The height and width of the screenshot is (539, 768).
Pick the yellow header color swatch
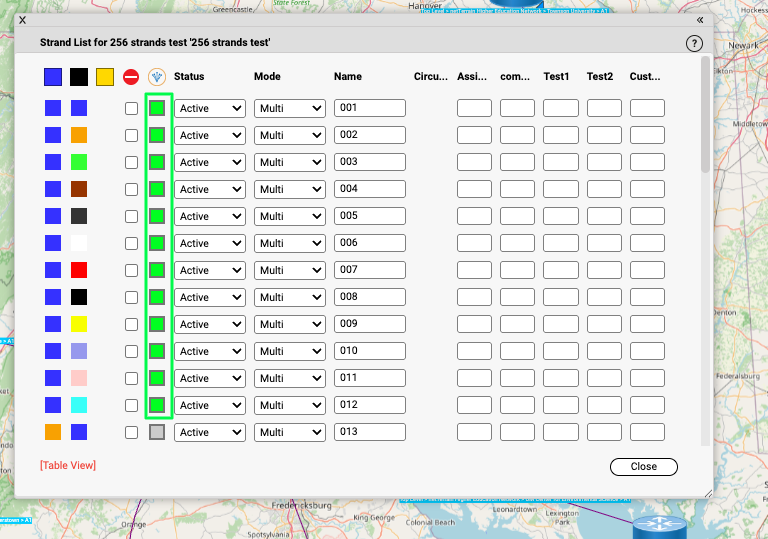tap(105, 77)
